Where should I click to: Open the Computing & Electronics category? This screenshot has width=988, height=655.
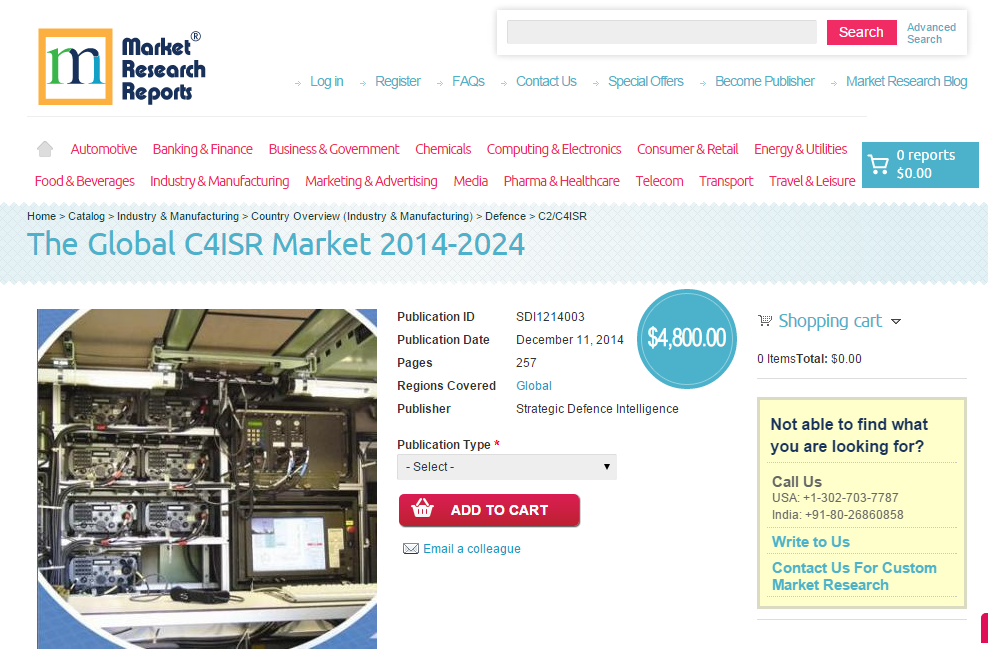[x=554, y=148]
